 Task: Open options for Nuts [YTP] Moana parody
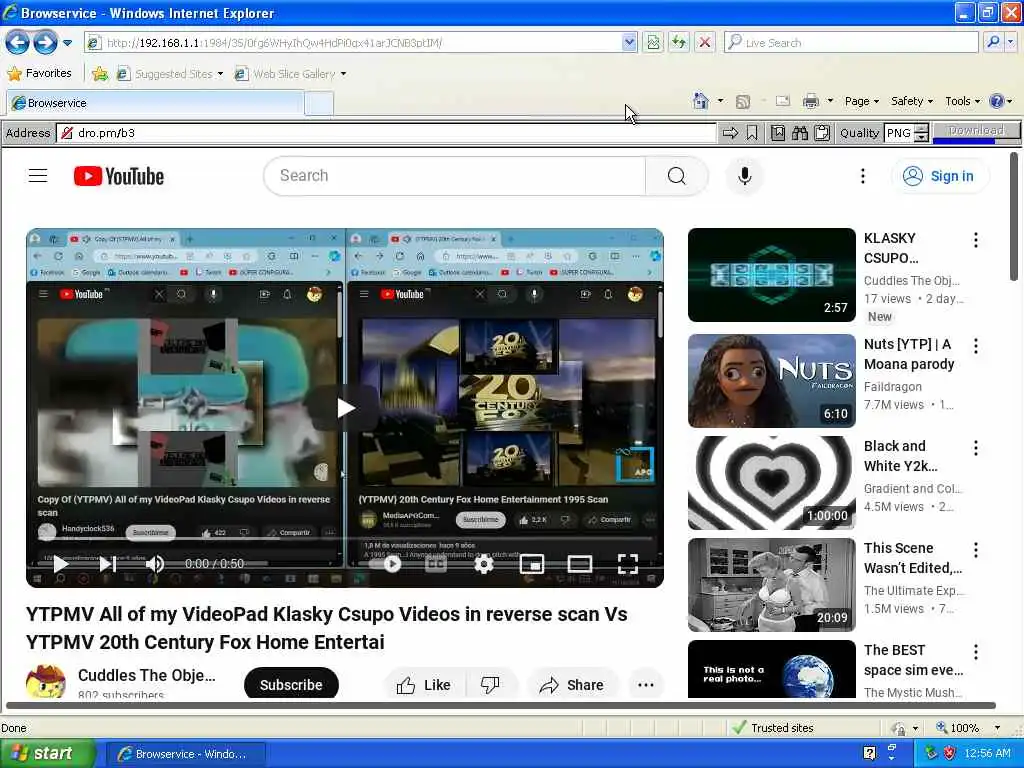click(x=976, y=345)
